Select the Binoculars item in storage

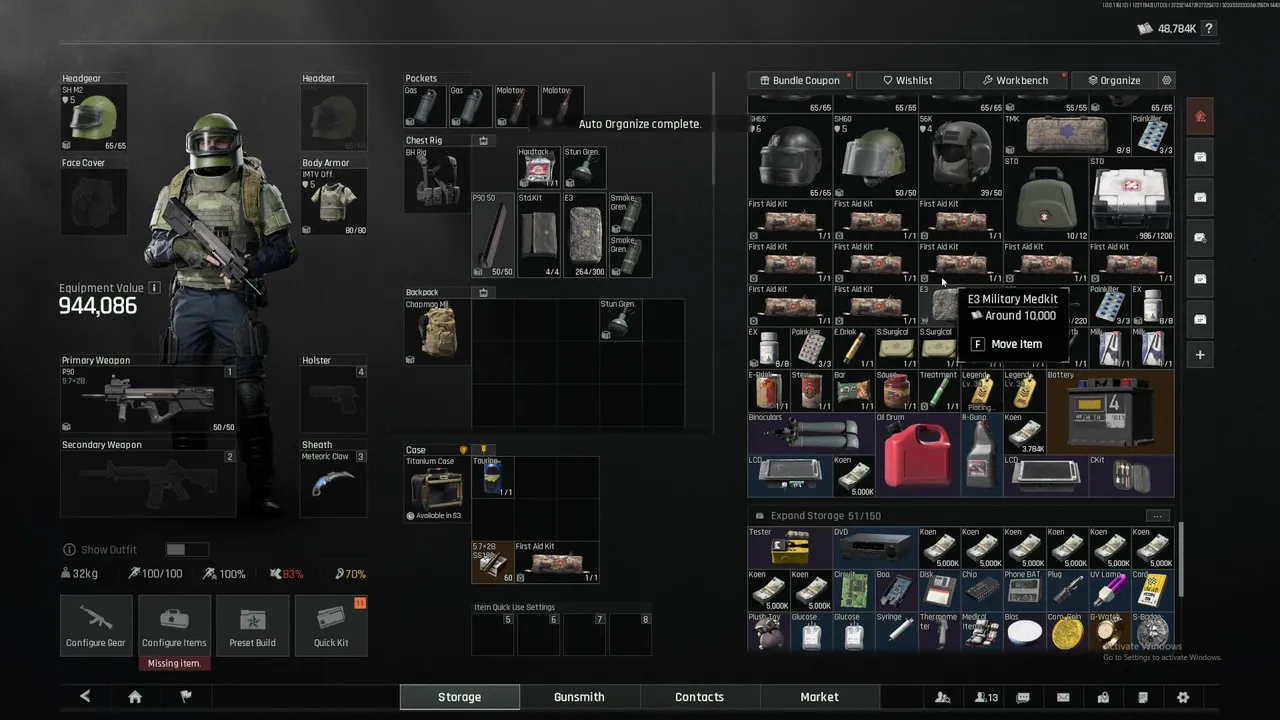pos(811,433)
